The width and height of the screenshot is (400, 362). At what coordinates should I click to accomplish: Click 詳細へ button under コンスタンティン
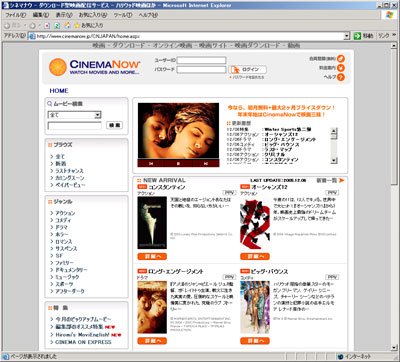[x=152, y=256]
